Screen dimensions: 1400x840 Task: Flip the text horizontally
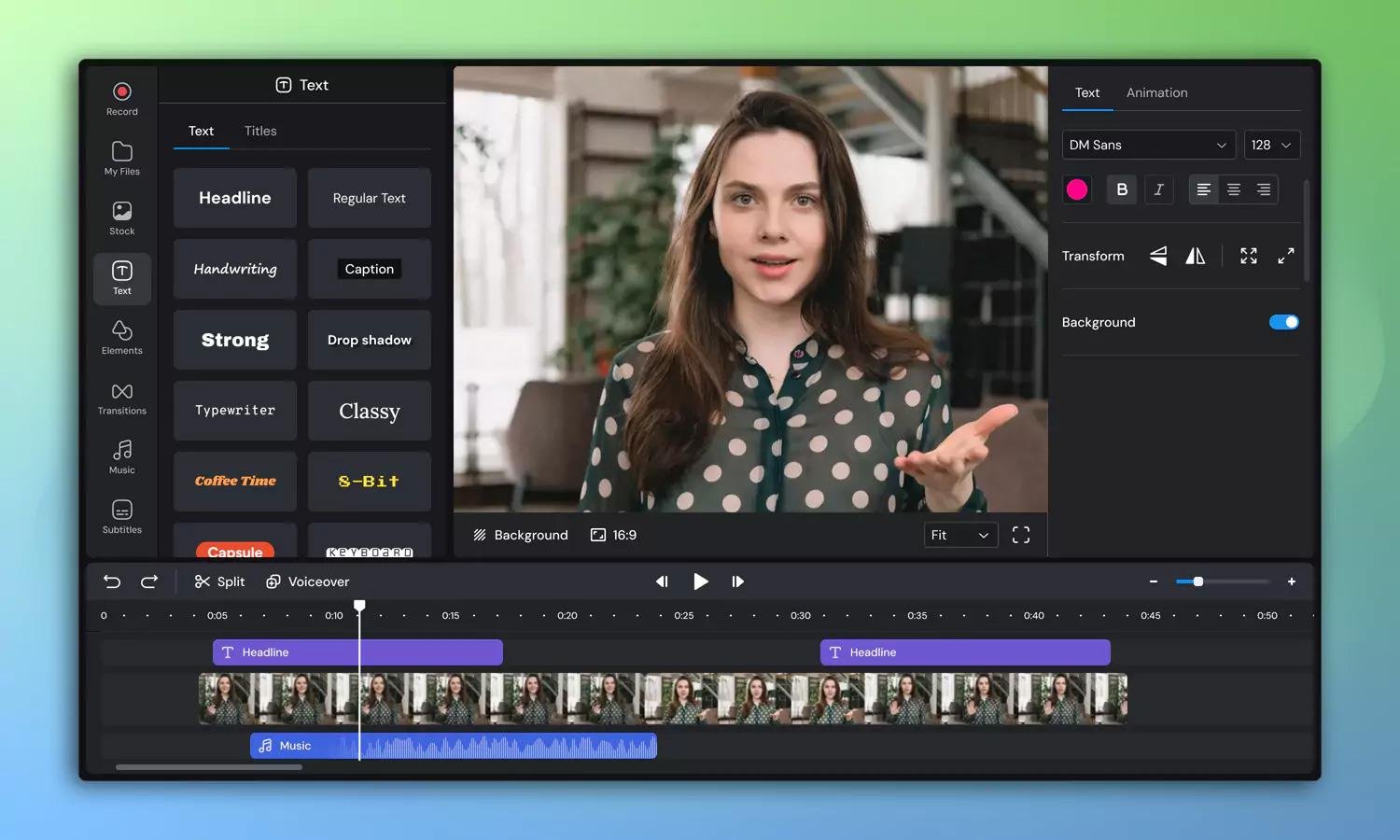1196,256
